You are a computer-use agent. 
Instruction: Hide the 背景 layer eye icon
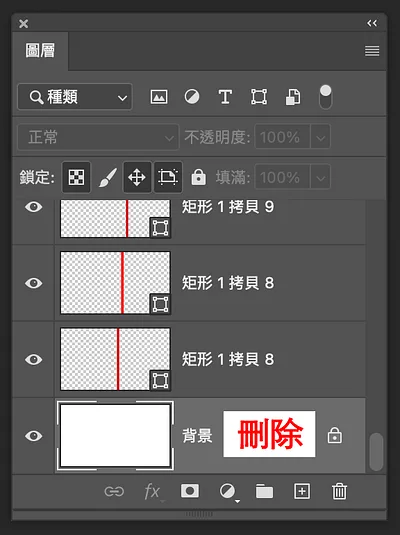pyautogui.click(x=33, y=436)
